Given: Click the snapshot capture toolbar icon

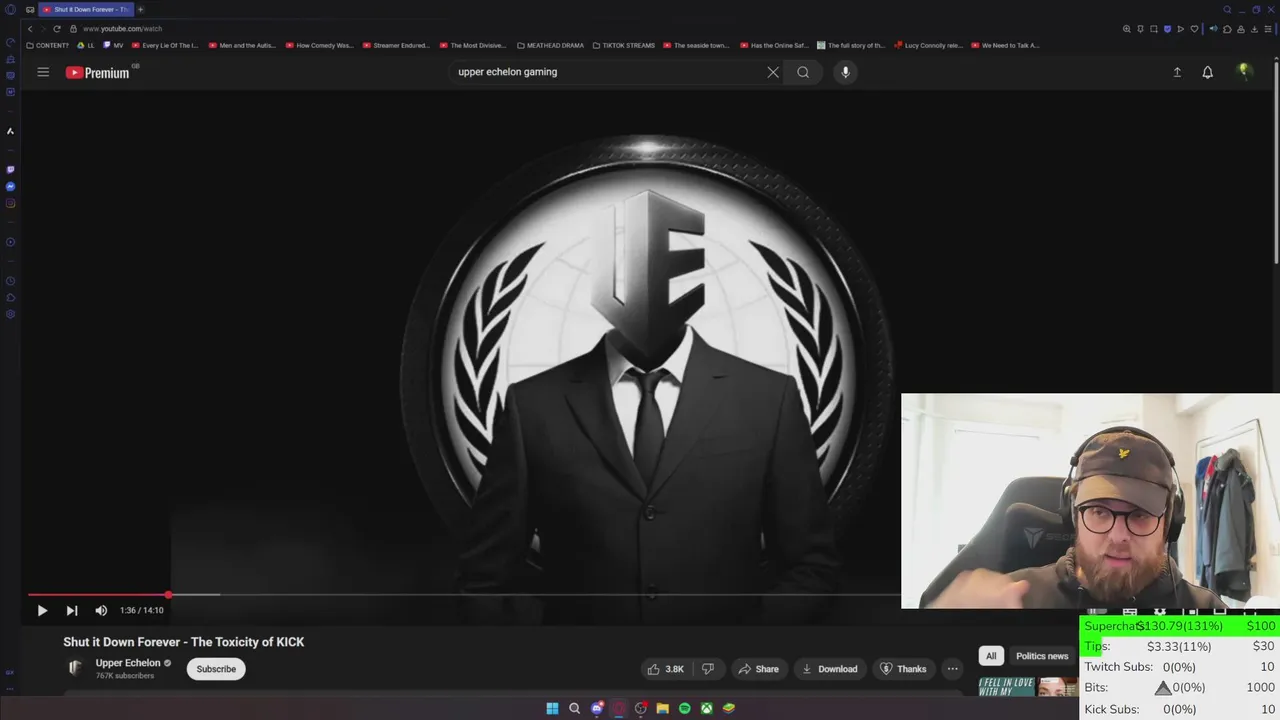Looking at the screenshot, I should 1154,29.
